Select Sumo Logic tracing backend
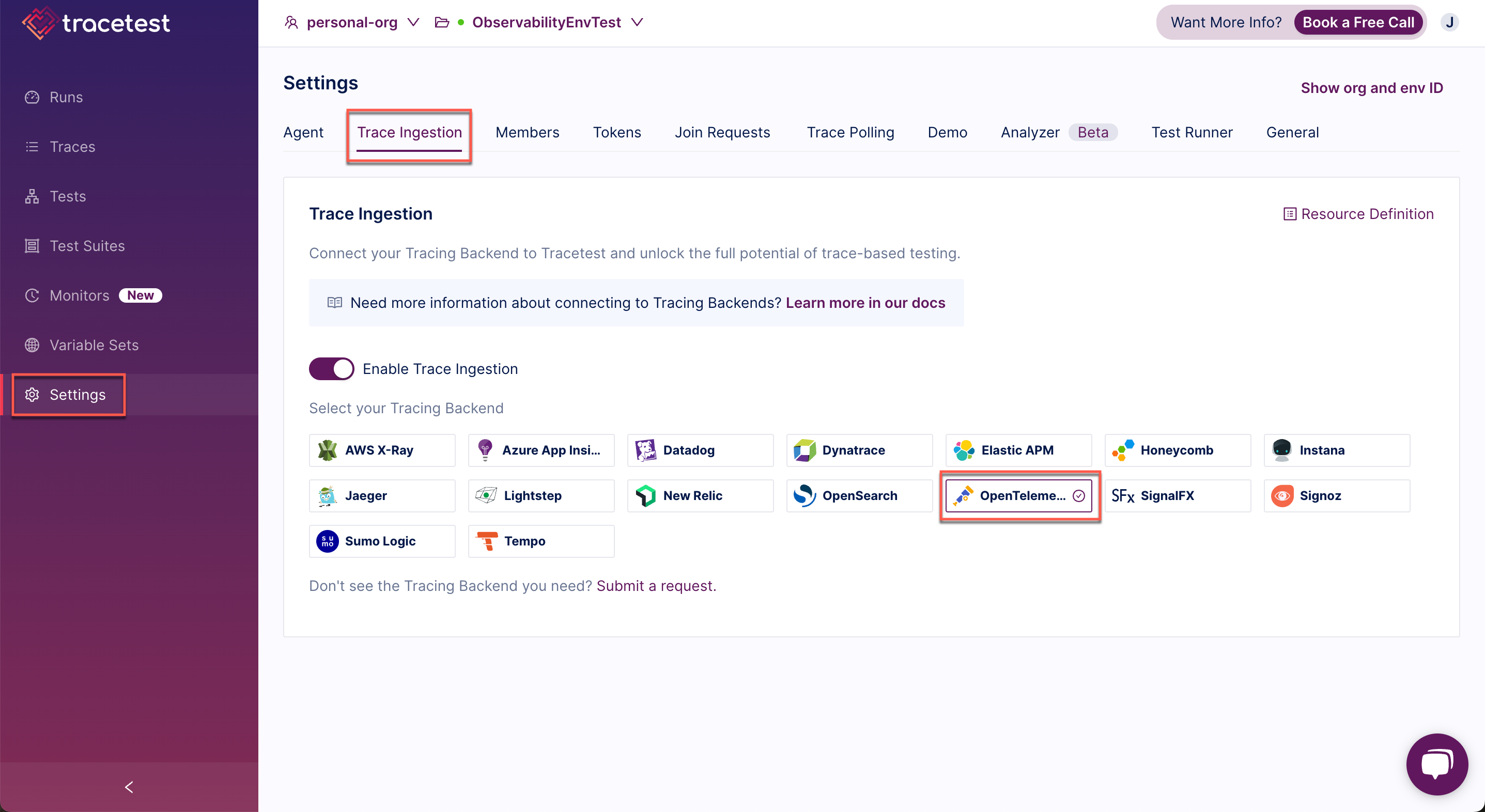Image resolution: width=1485 pixels, height=812 pixels. [382, 541]
